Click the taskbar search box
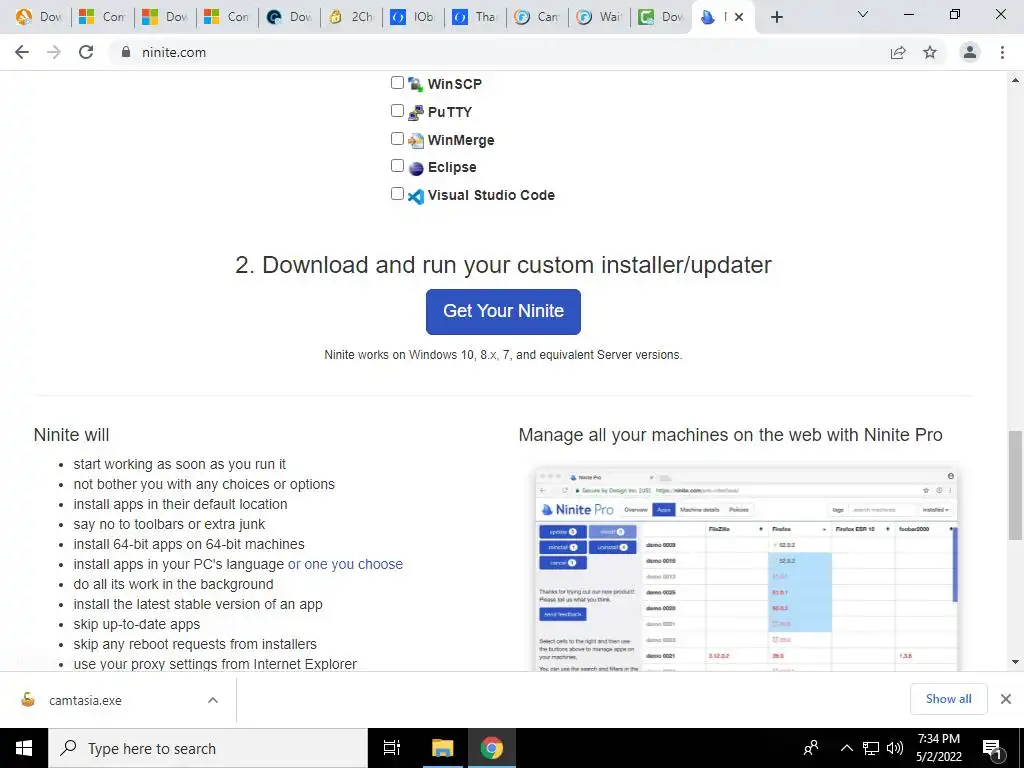 (x=208, y=748)
